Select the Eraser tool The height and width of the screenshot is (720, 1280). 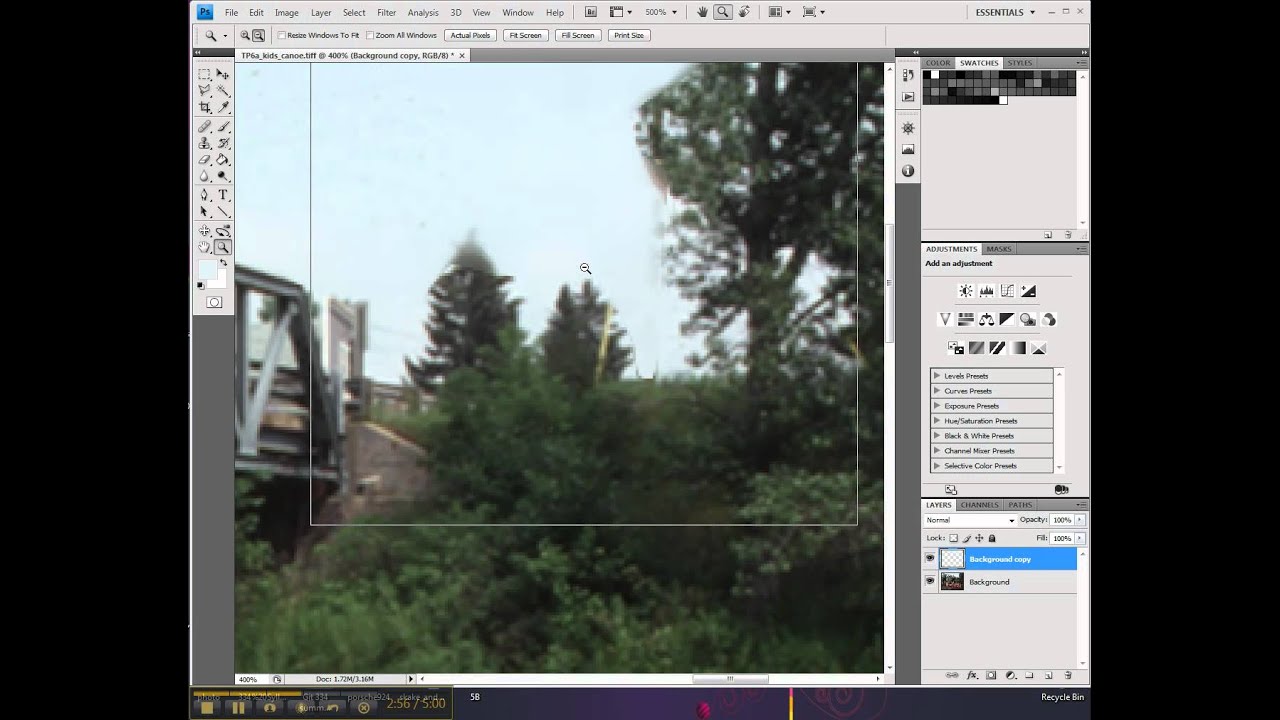pos(205,159)
